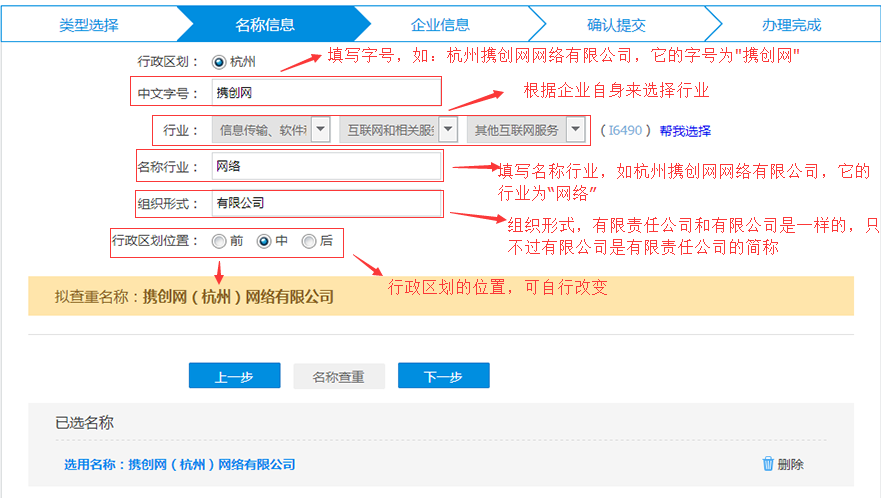Image resolution: width=881 pixels, height=498 pixels.
Task: Expand the 其他互联网服务 dropdown
Action: tap(575, 130)
